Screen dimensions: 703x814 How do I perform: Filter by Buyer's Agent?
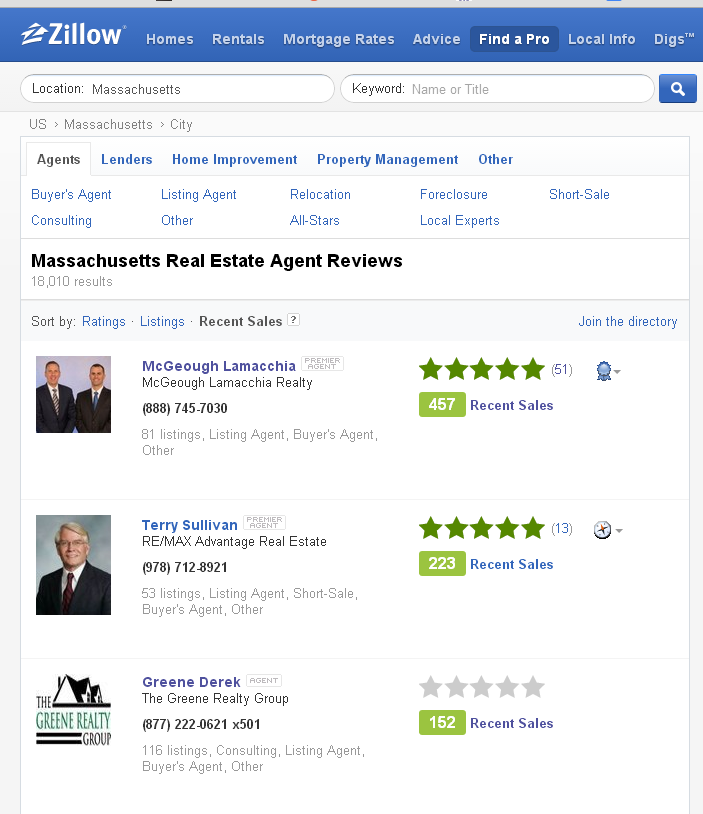[x=71, y=195]
